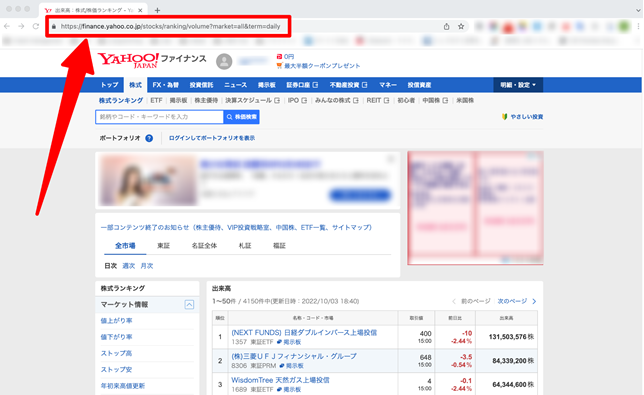Viewport: 644px width, 395px height.
Task: Open the 不動産投資 navigation tab
Action: coord(348,85)
